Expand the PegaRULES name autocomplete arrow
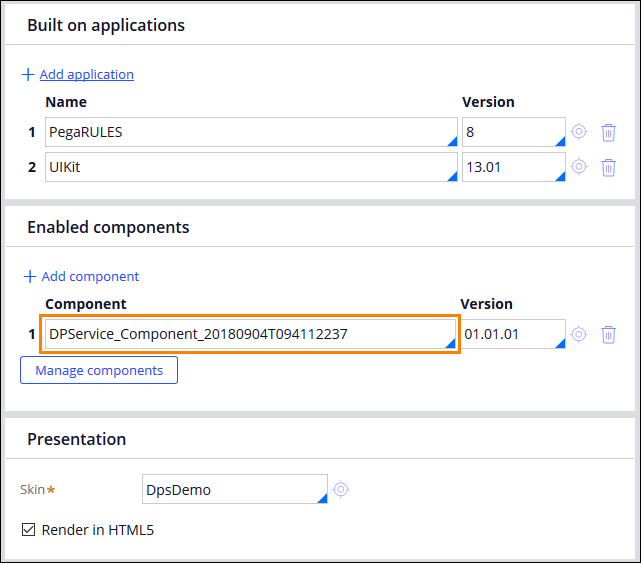Viewport: 641px width, 563px height. 452,141
